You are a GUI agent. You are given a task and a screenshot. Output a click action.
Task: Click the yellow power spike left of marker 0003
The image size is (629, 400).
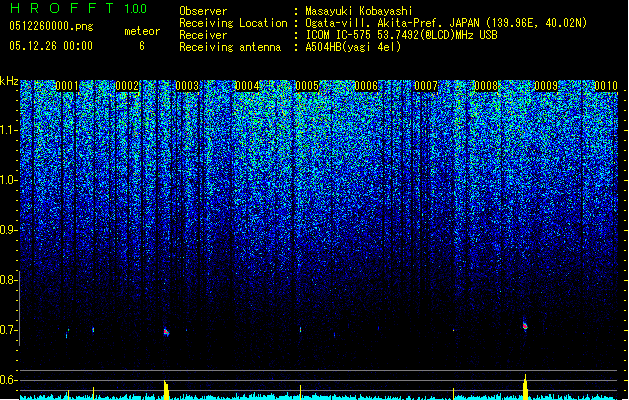coord(166,390)
